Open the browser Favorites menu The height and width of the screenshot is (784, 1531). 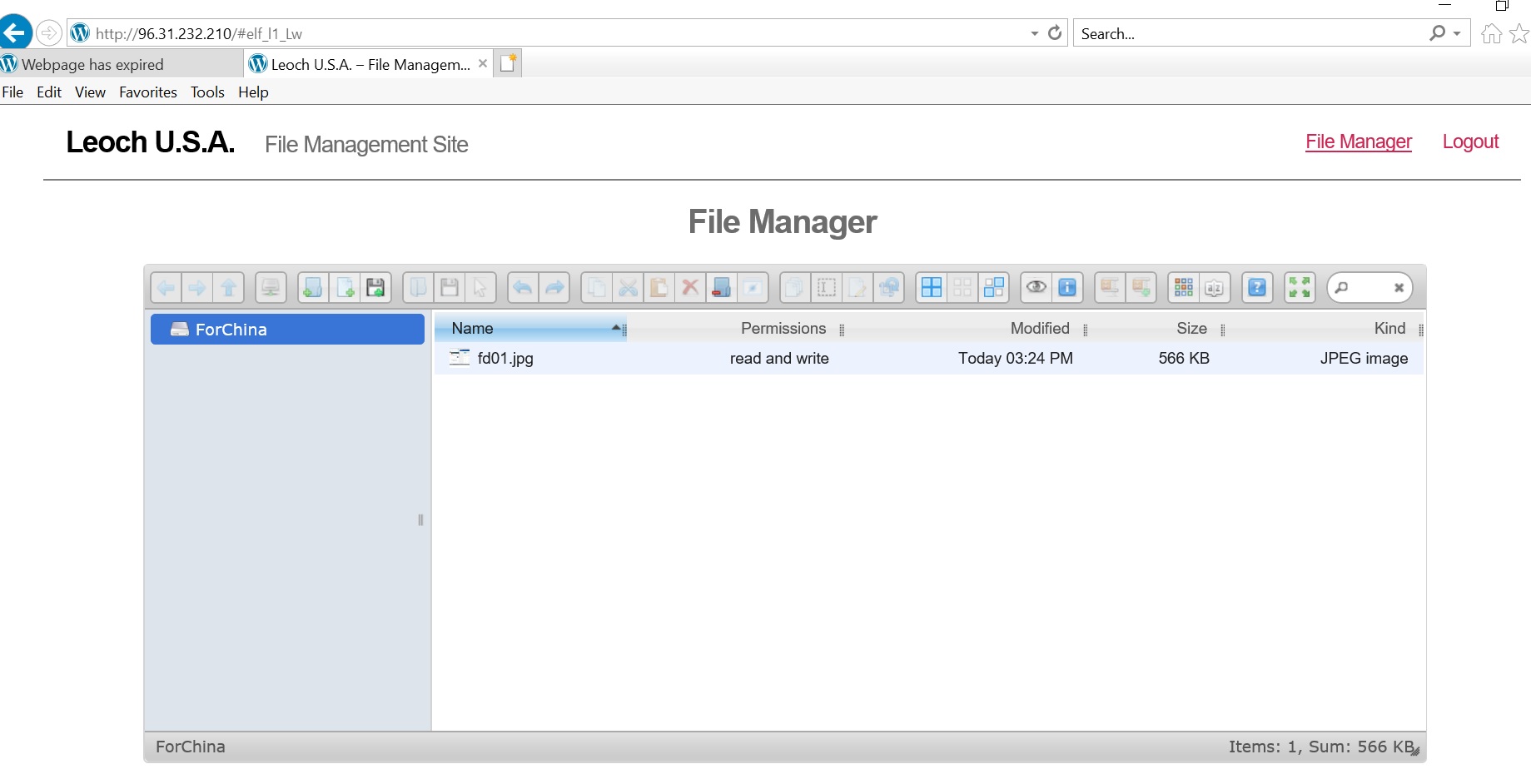[x=148, y=92]
